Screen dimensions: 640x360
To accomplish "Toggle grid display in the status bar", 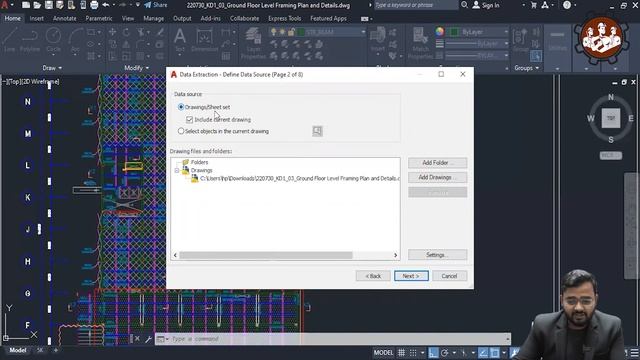I will point(402,353).
